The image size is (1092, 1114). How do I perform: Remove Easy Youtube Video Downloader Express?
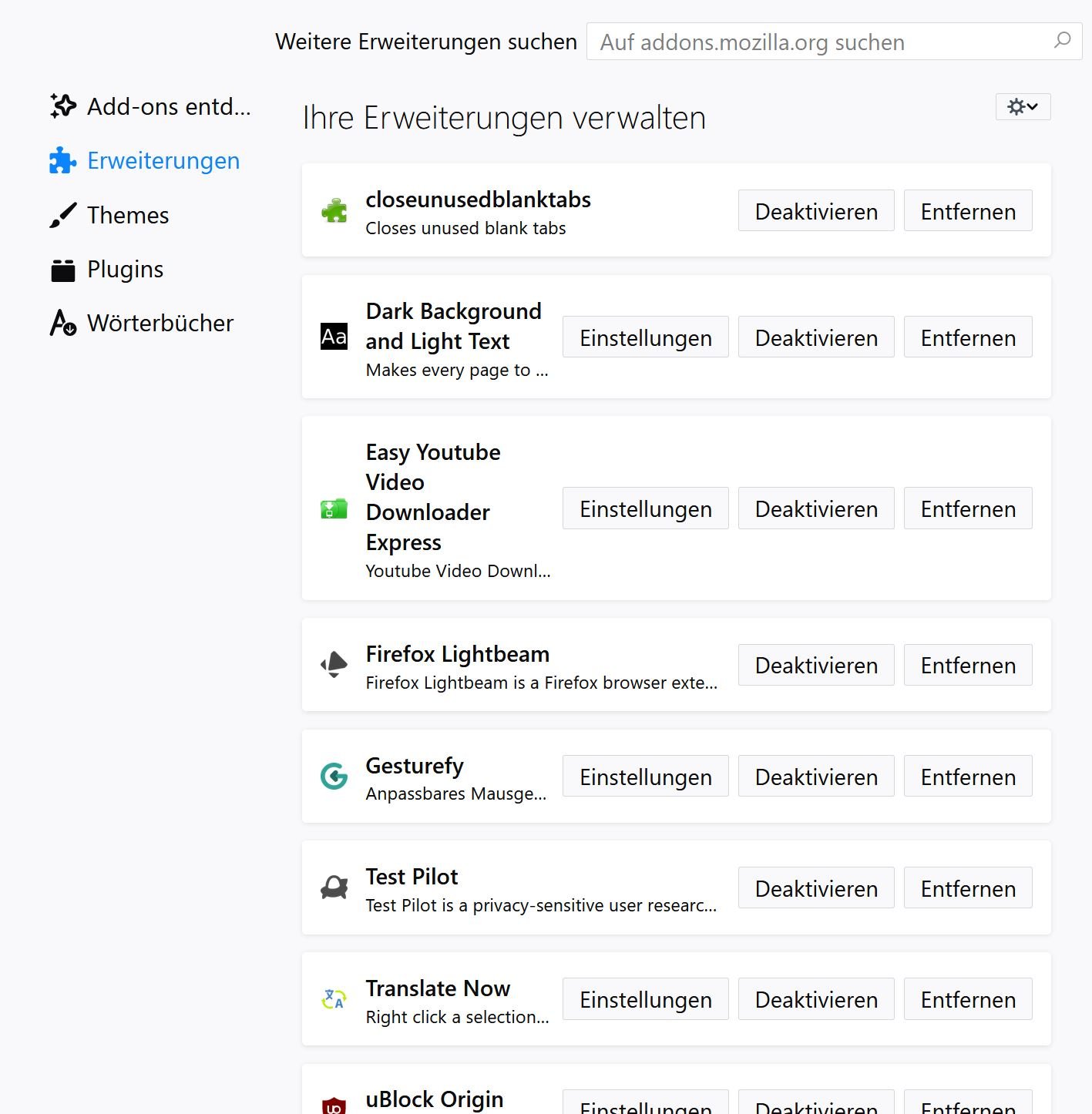967,508
